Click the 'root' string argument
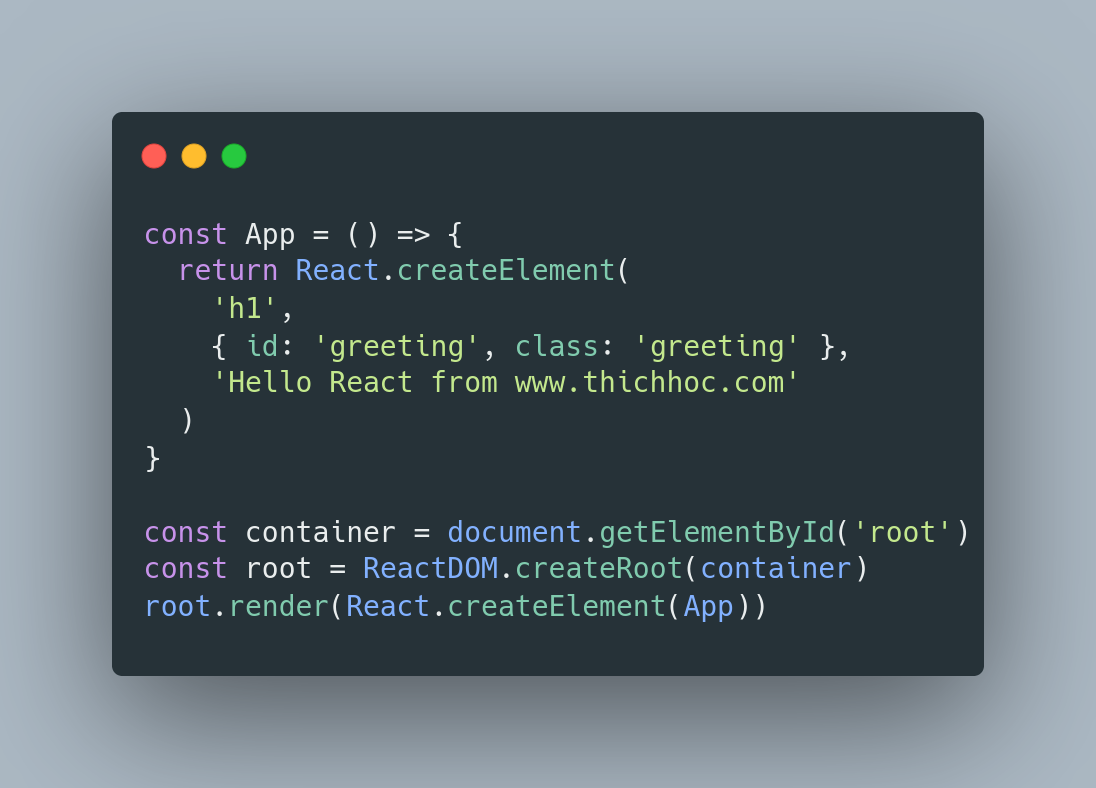1096x788 pixels. point(902,533)
